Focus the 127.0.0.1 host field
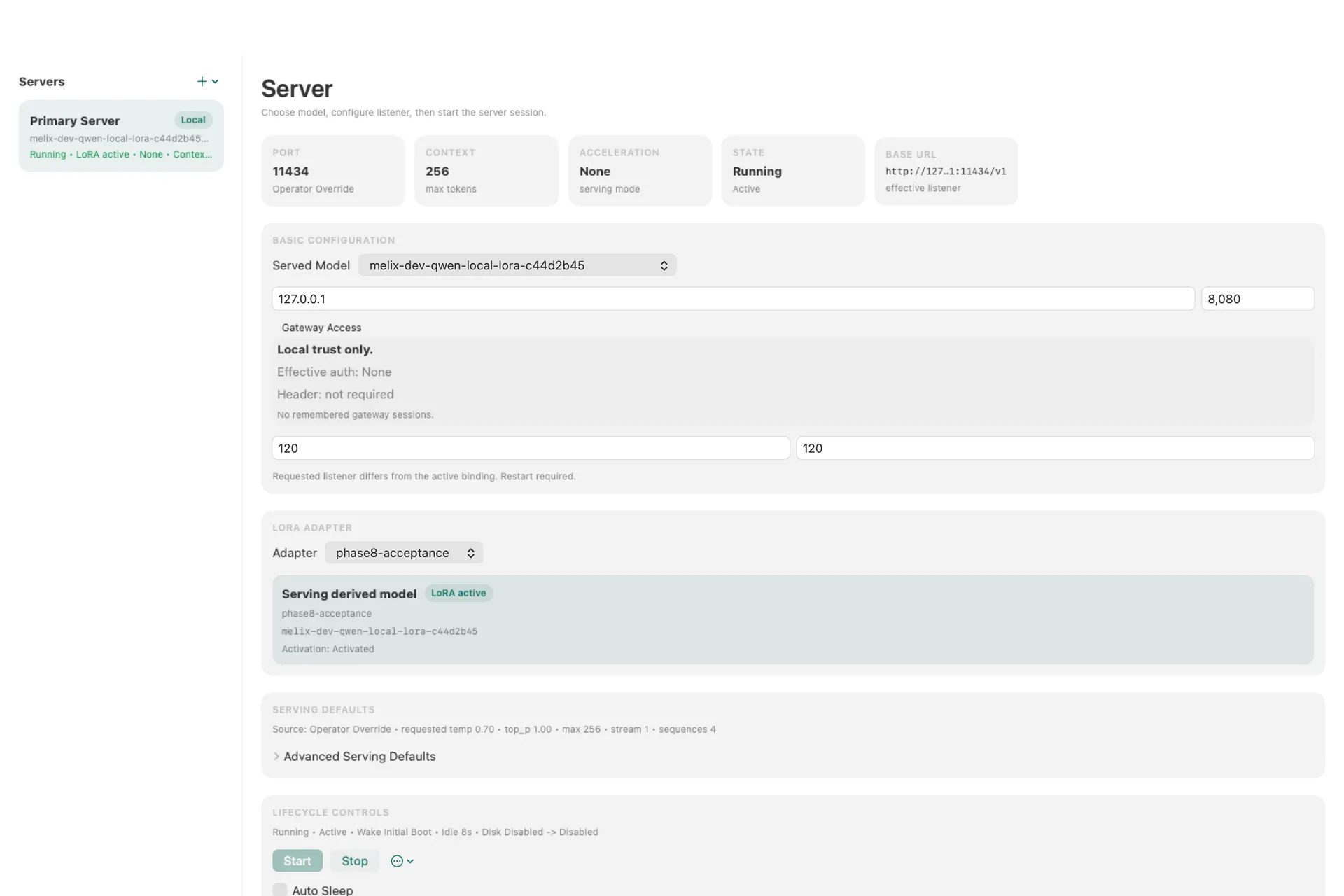1344x896 pixels. (733, 299)
